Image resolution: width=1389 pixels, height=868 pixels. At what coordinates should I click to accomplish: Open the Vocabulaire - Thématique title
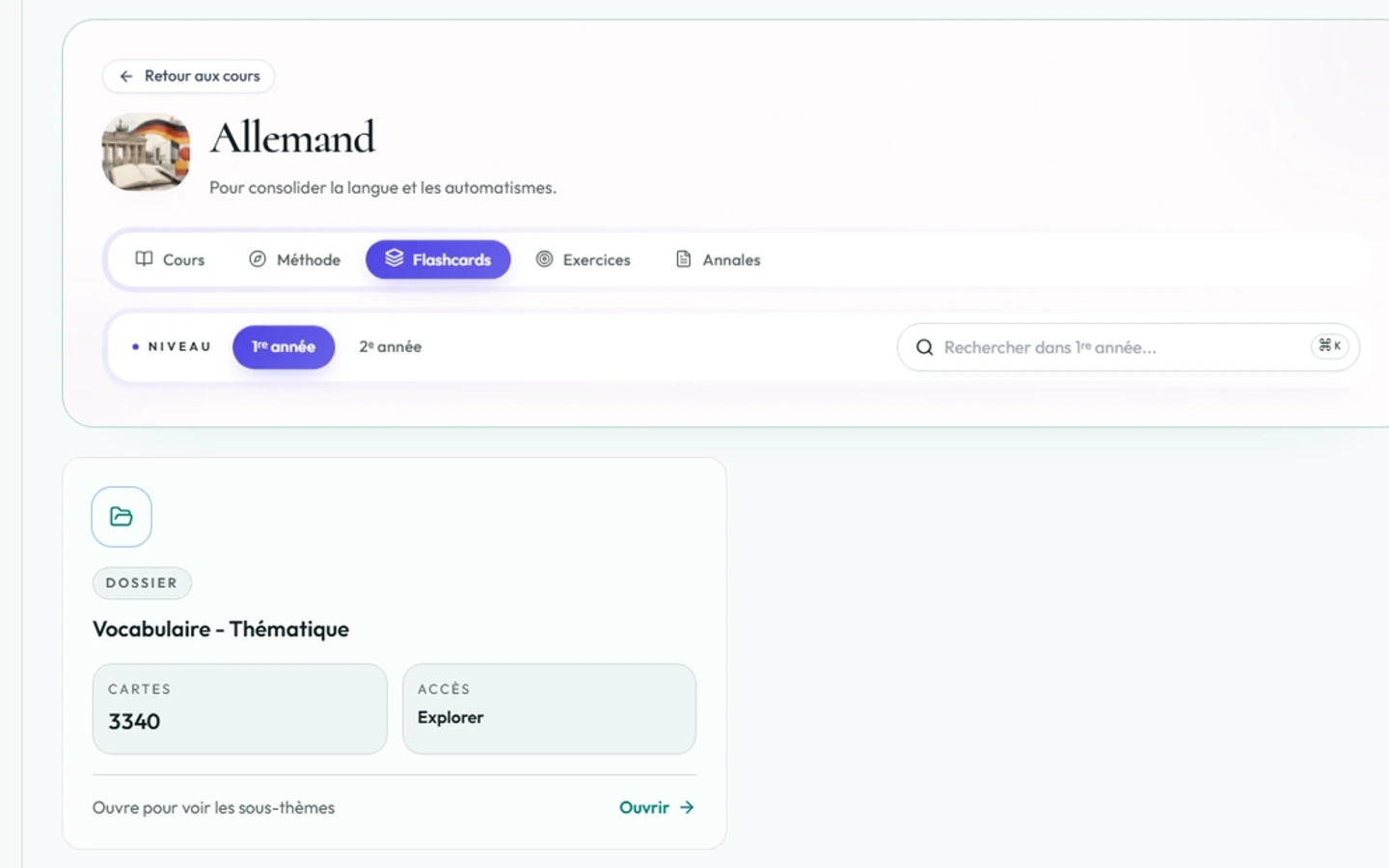(221, 630)
